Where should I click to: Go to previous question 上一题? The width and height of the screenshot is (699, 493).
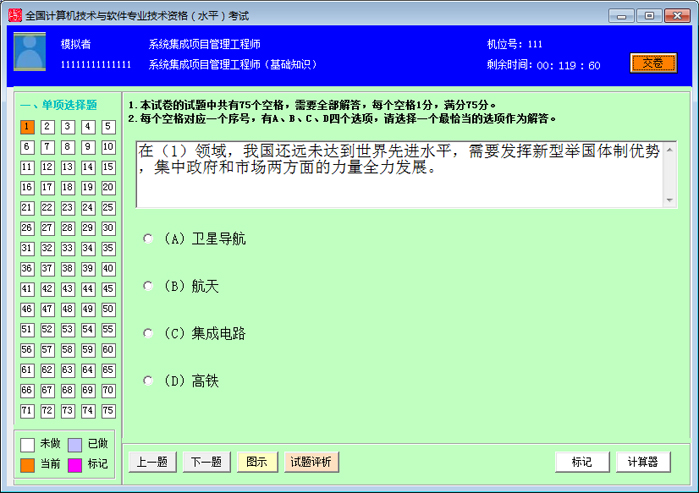(x=153, y=462)
